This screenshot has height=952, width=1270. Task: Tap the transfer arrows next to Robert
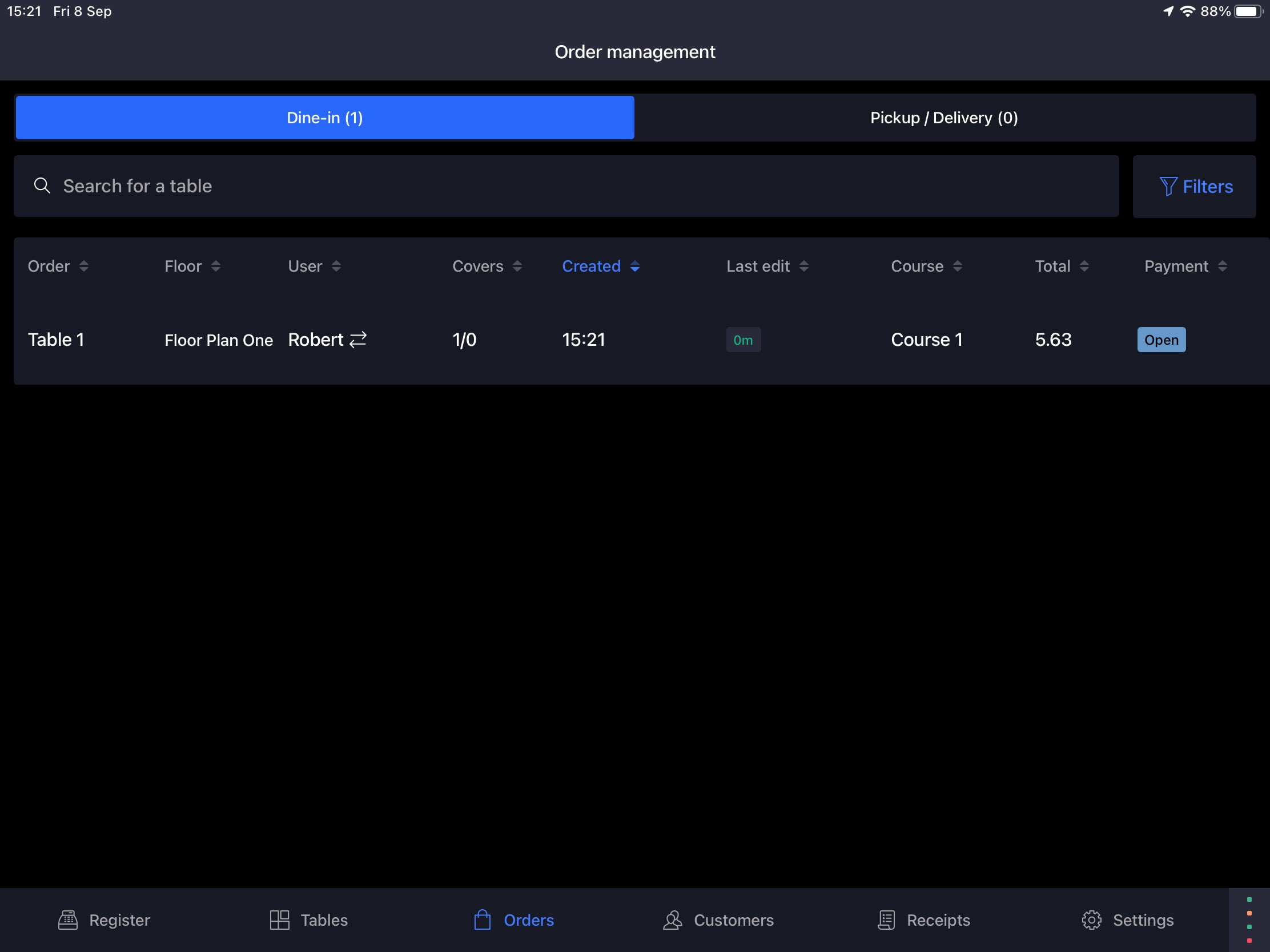coord(358,339)
